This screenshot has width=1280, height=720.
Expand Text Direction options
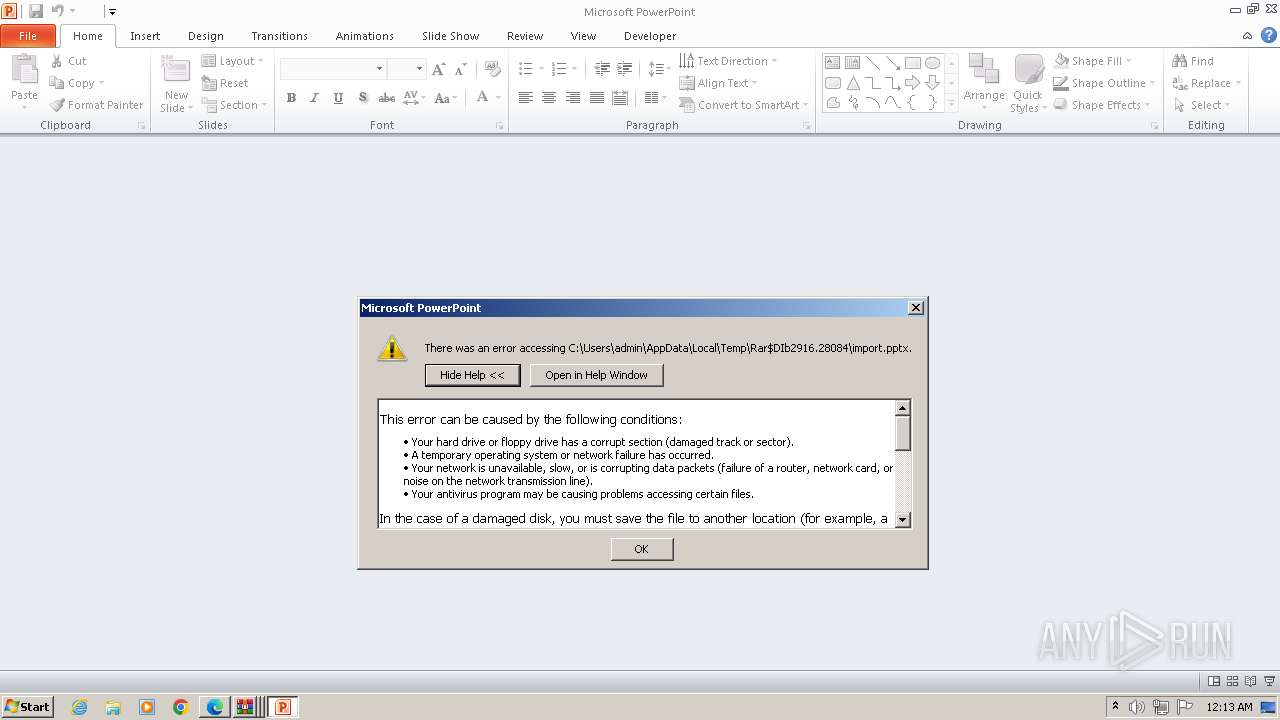pyautogui.click(x=727, y=61)
